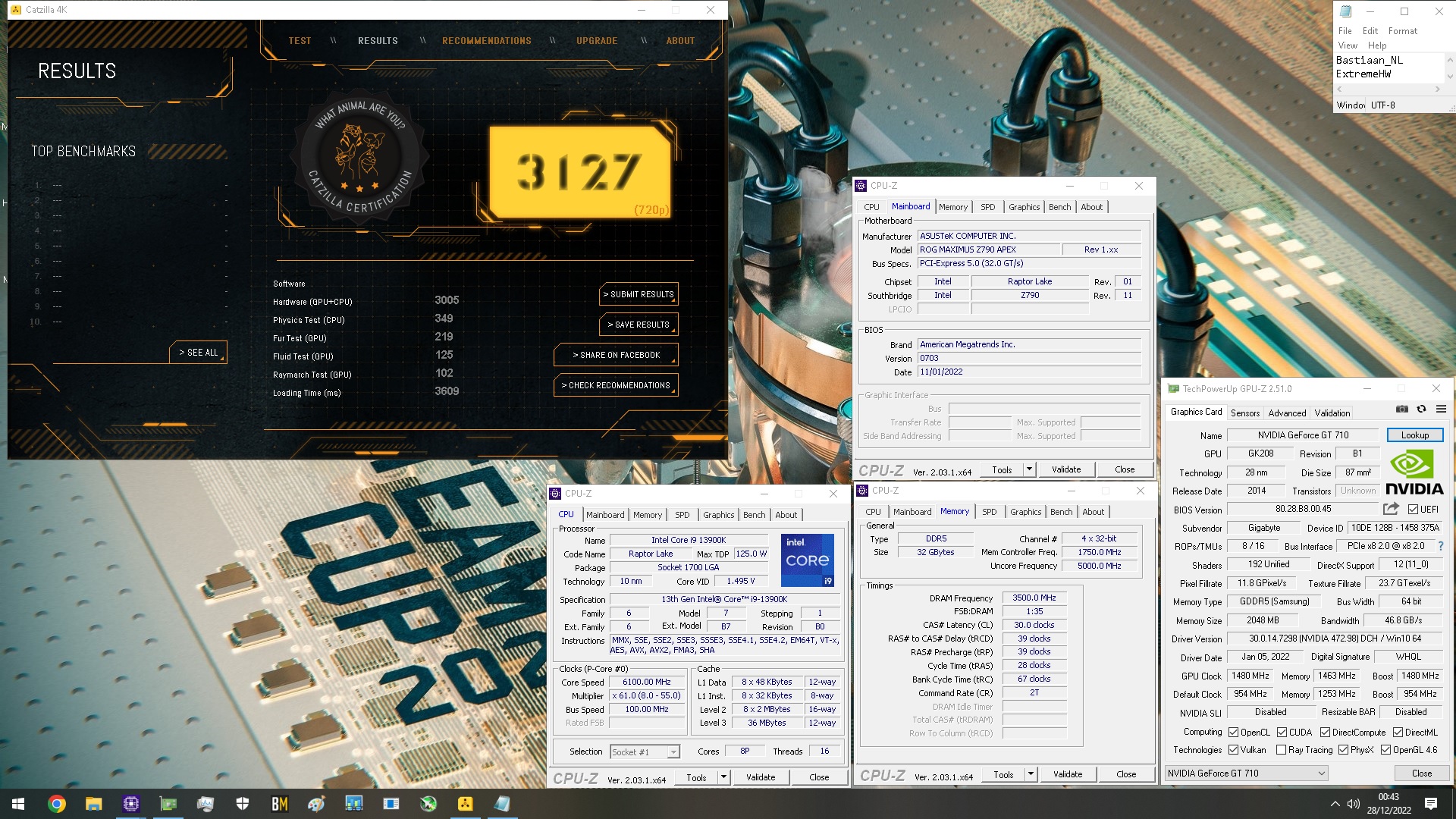The image size is (1456, 819).
Task: Click the Notepad horizontal scrollbar right arrow
Action: (1437, 89)
